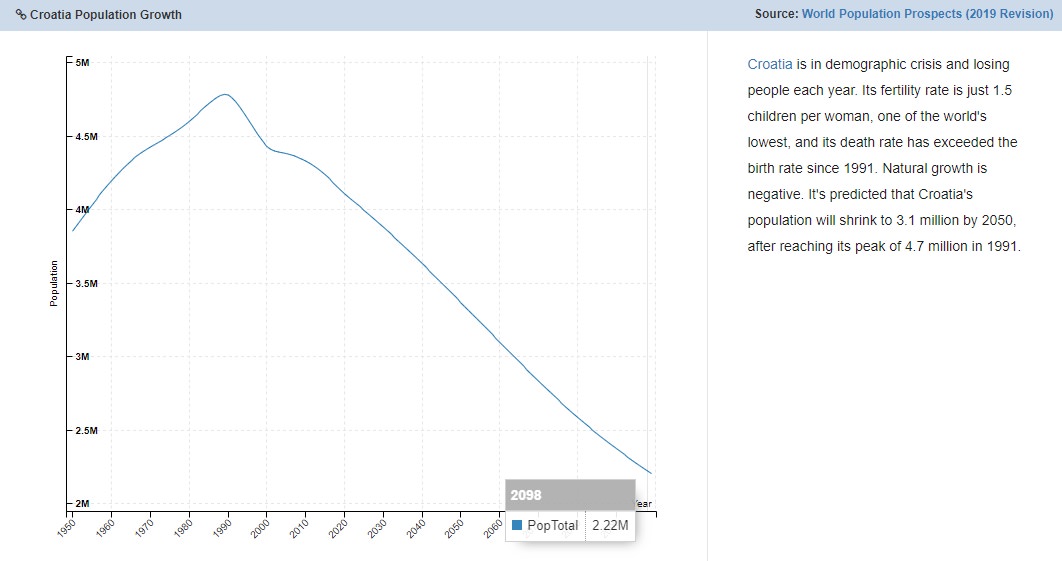The image size is (1062, 561).
Task: Click the 2040 x-axis year label
Action: click(415, 528)
